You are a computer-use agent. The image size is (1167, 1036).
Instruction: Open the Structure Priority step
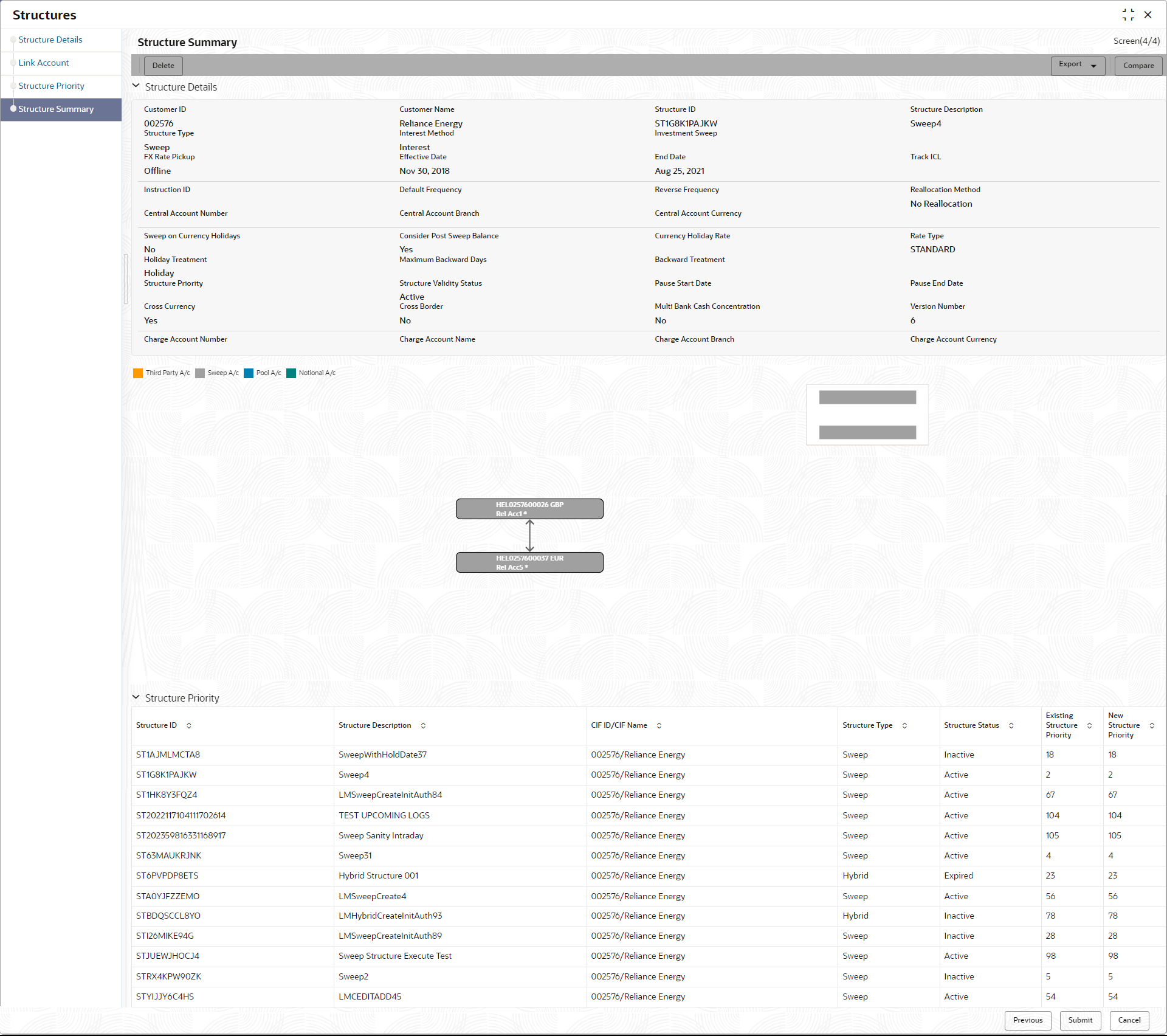[x=51, y=86]
